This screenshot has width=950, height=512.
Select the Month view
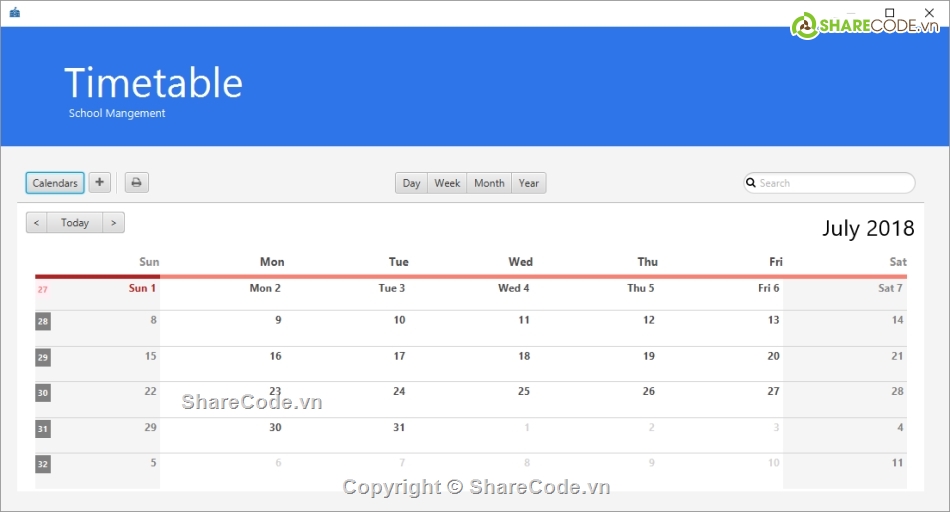coord(489,183)
